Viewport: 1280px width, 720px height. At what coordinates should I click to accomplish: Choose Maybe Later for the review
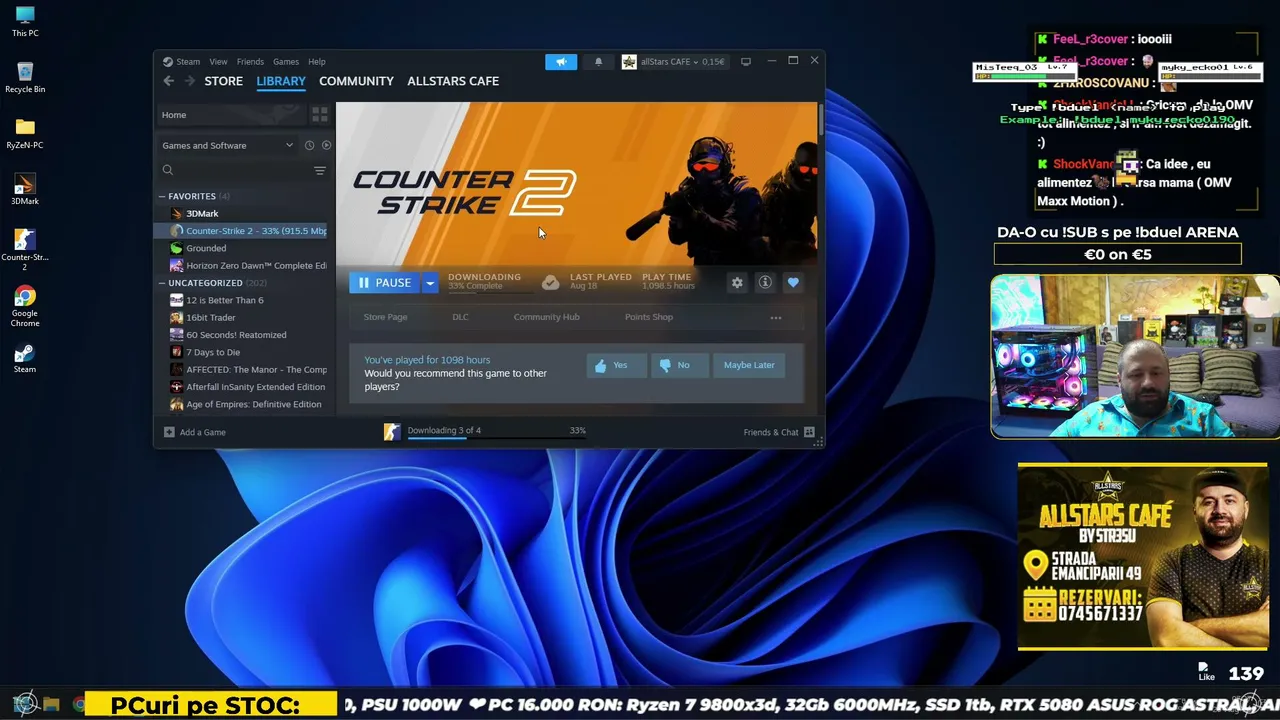click(749, 365)
